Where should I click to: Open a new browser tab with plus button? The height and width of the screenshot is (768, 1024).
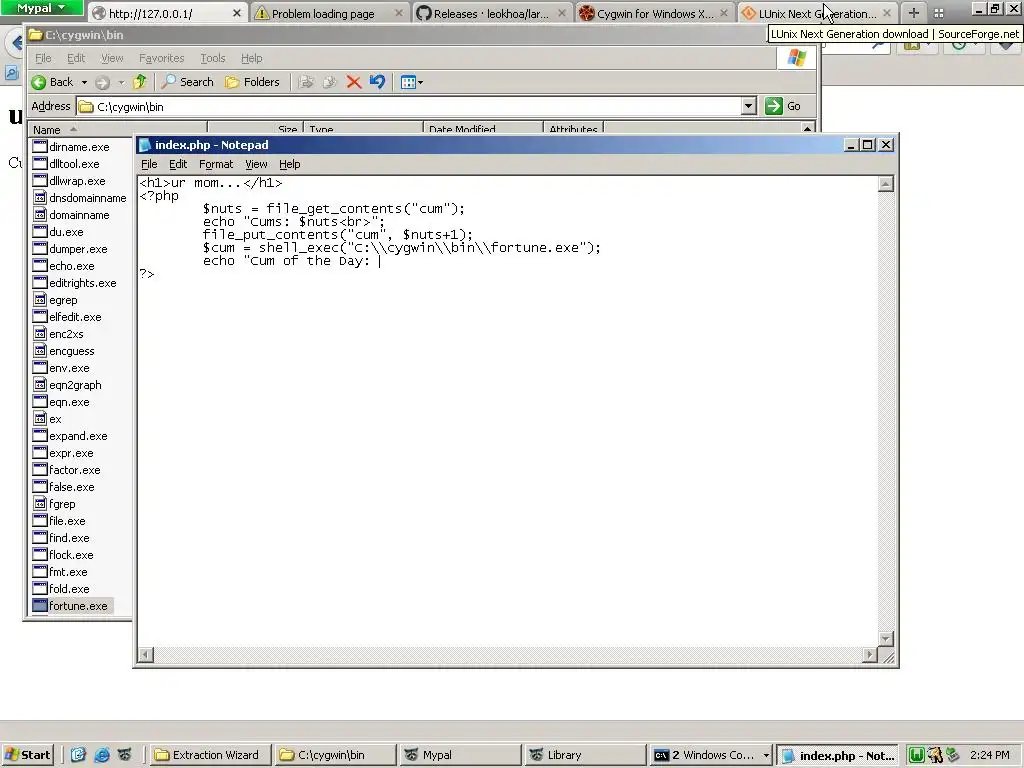914,13
